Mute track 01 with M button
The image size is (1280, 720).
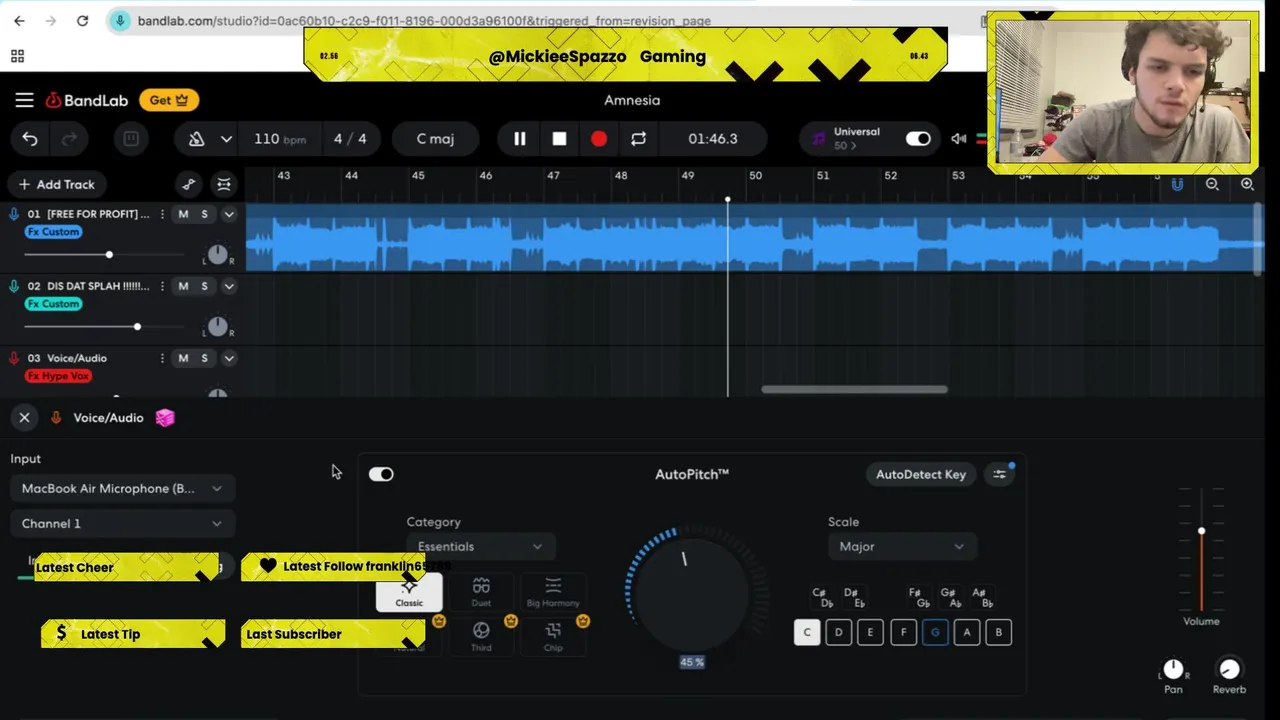coord(183,214)
